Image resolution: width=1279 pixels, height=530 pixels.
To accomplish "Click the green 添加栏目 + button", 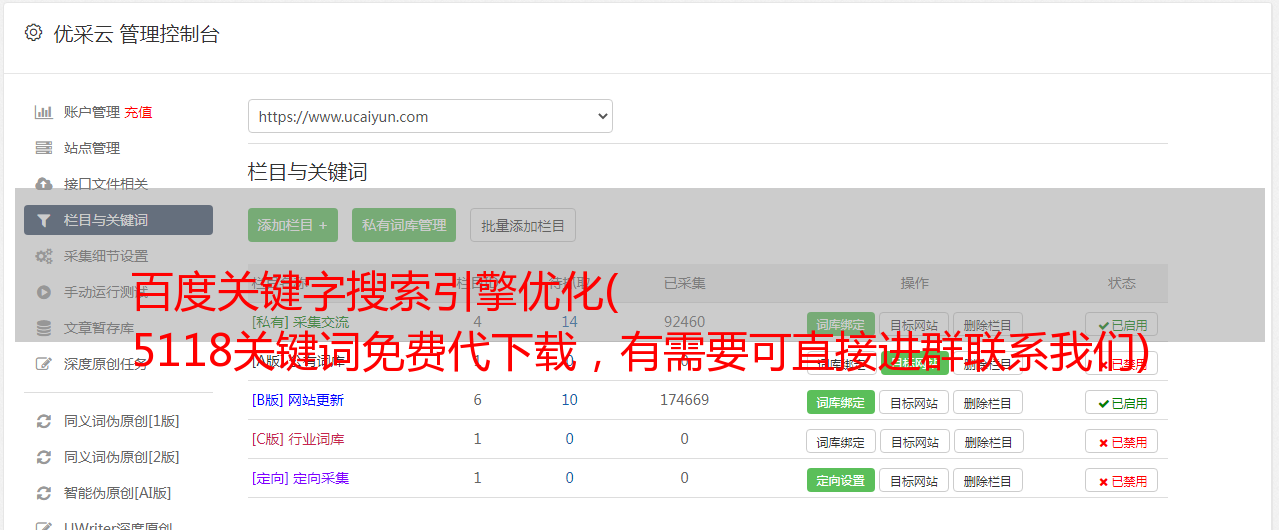I will point(293,225).
